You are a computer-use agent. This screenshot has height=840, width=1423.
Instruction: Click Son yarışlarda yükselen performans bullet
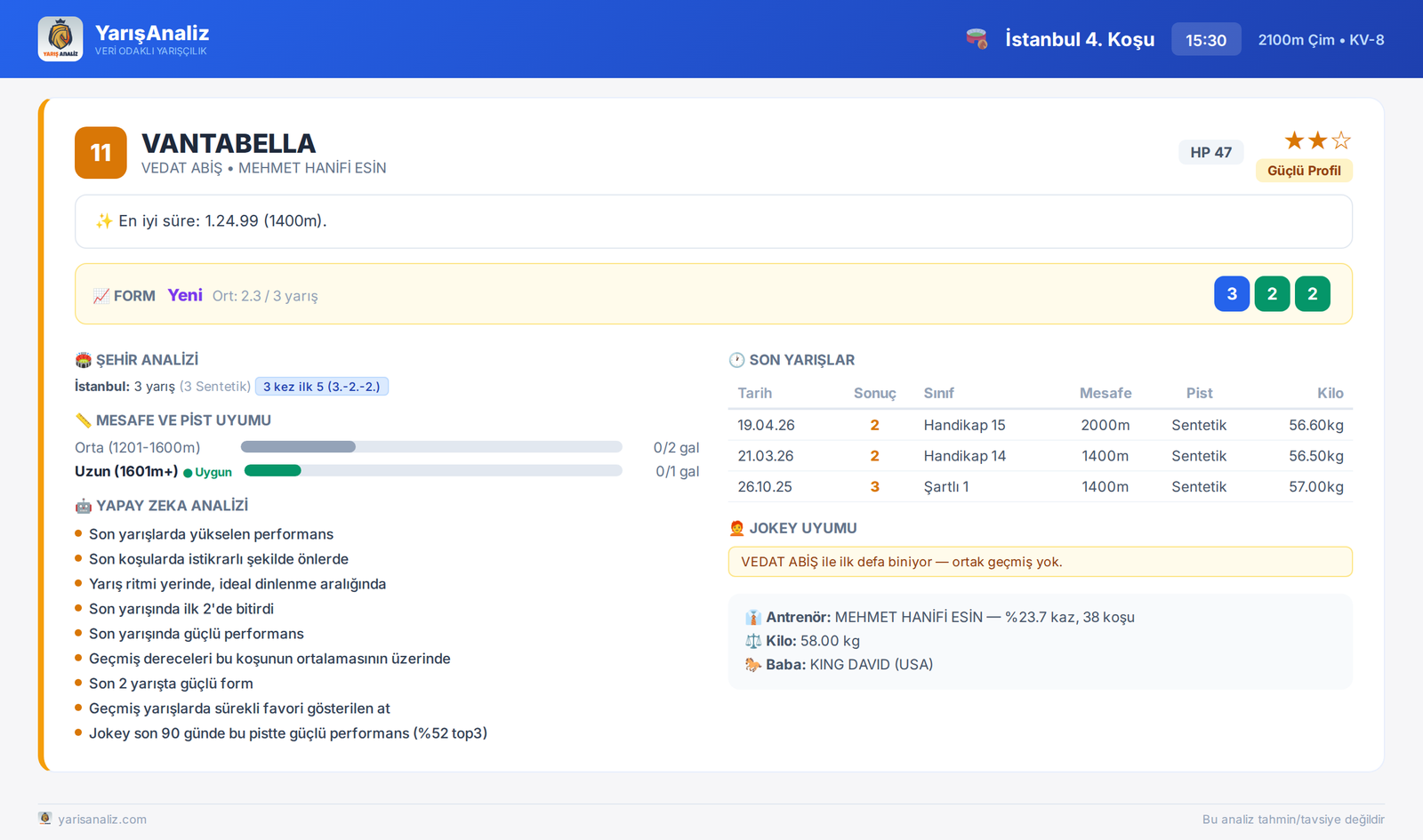pyautogui.click(x=211, y=534)
